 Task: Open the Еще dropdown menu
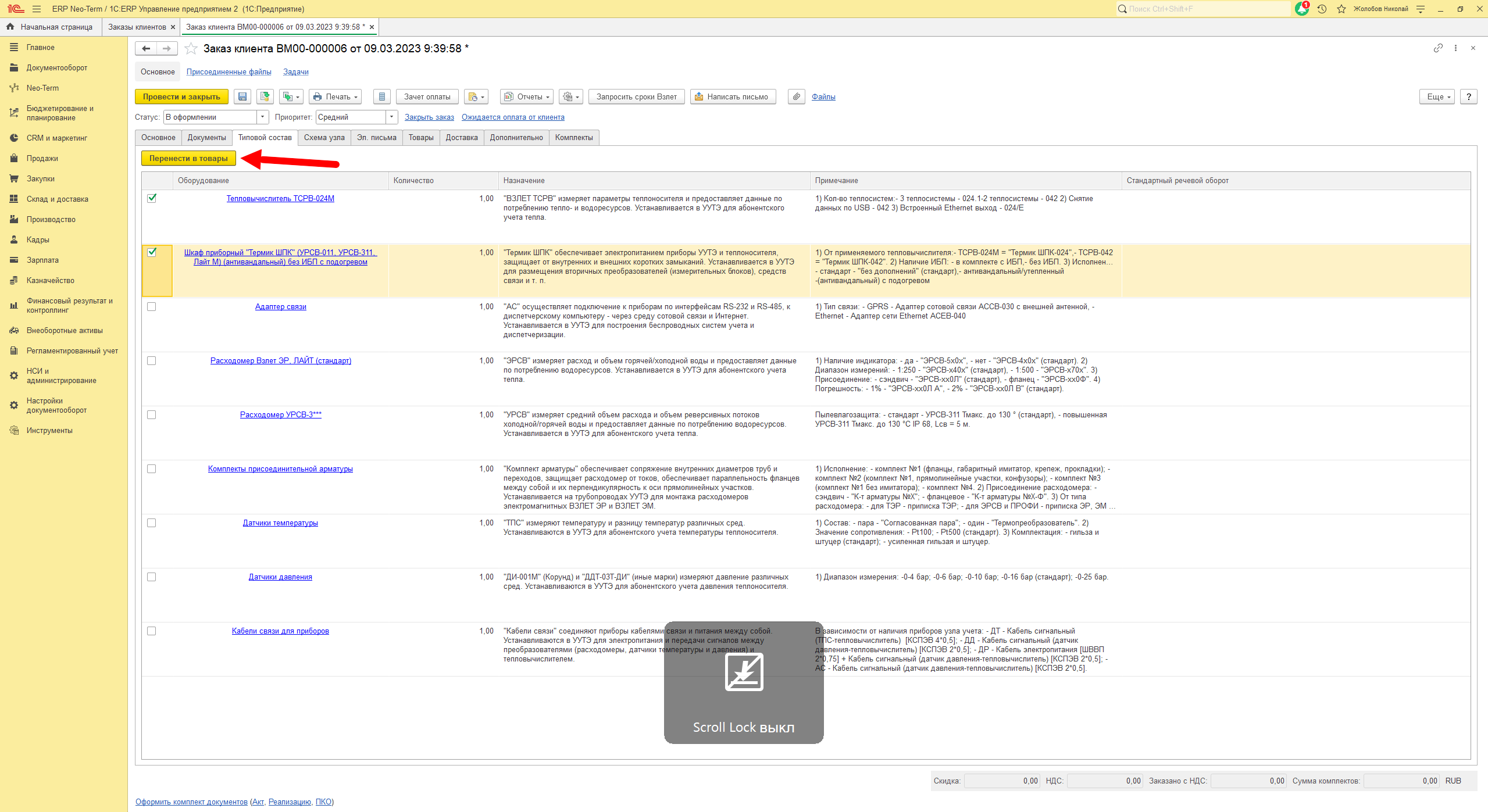(x=1437, y=96)
